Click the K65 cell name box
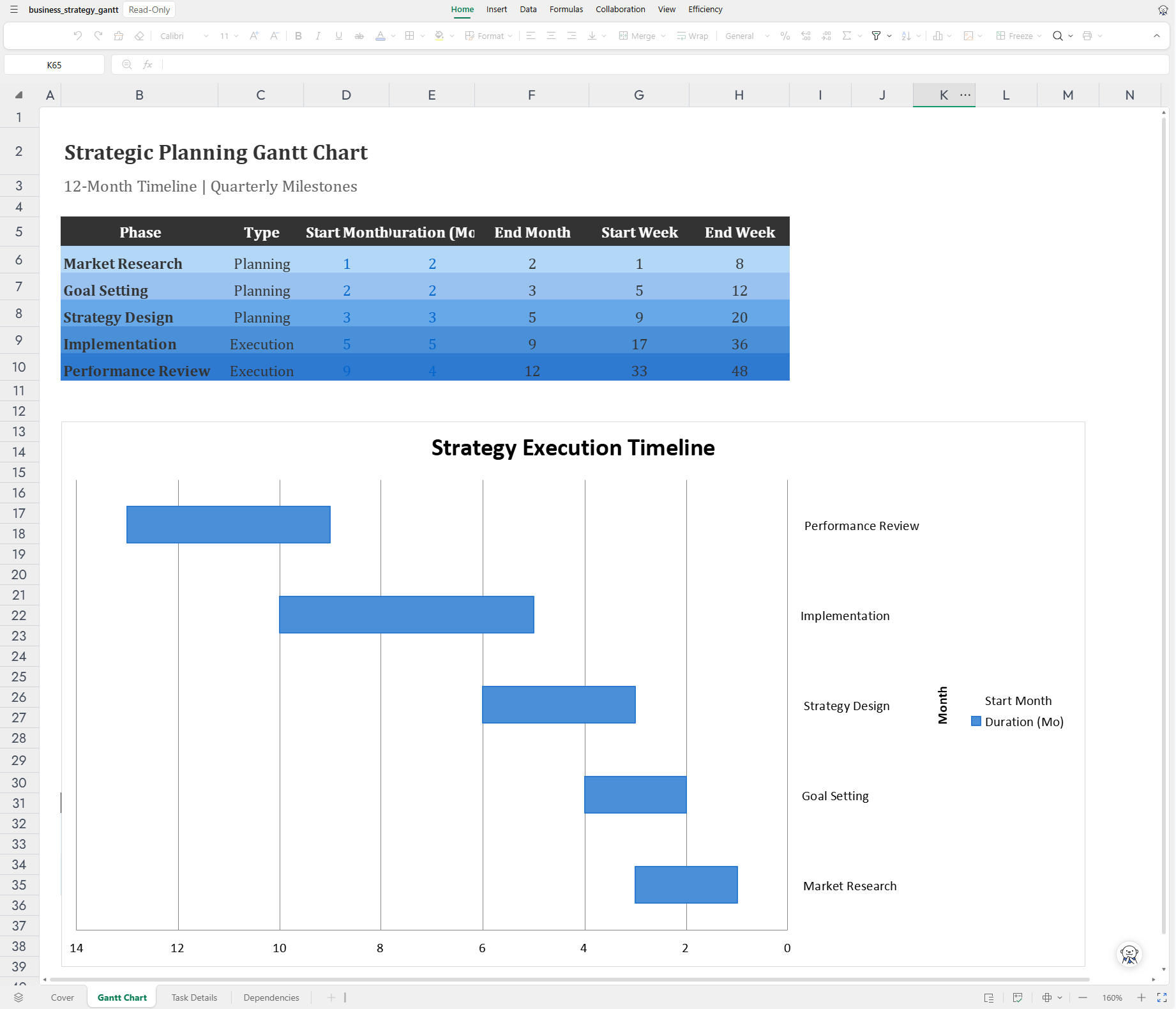Image resolution: width=1176 pixels, height=1009 pixels. (x=54, y=64)
